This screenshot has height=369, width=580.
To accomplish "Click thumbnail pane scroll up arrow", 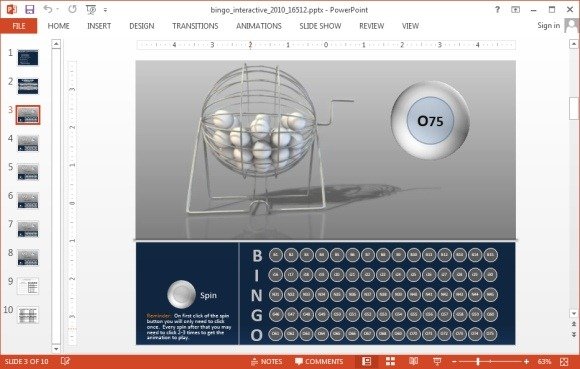I will coord(56,44).
